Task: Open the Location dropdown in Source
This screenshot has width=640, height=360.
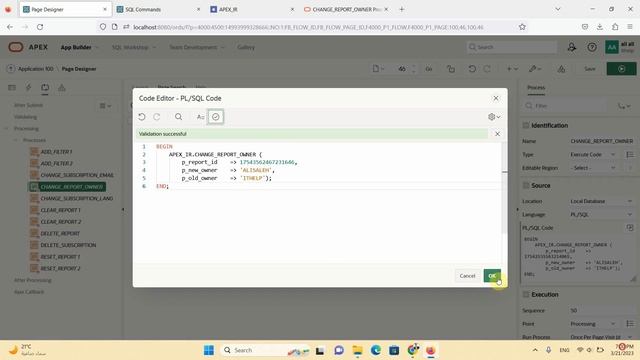Action: pos(601,201)
